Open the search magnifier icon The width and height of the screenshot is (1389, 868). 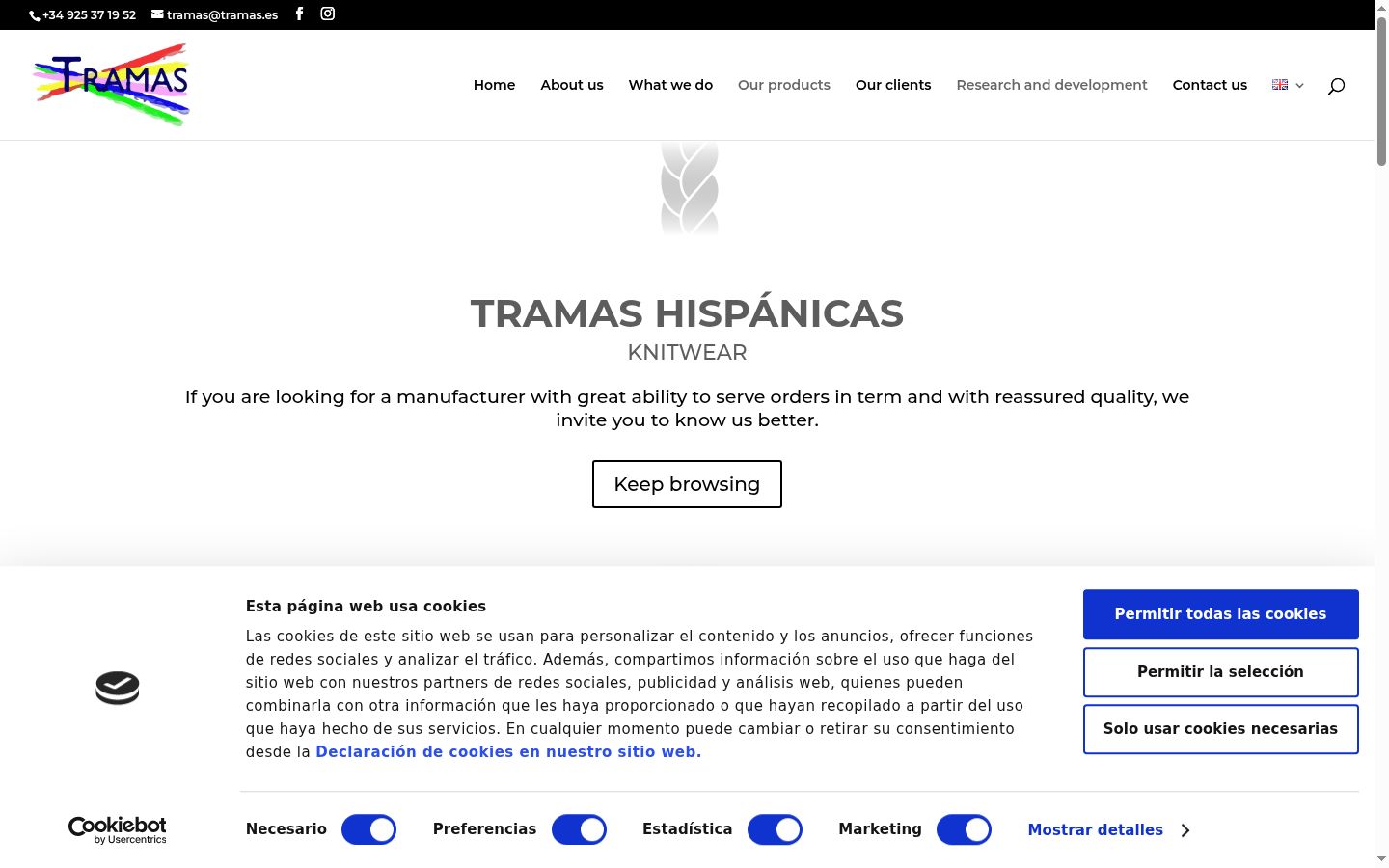pyautogui.click(x=1336, y=86)
